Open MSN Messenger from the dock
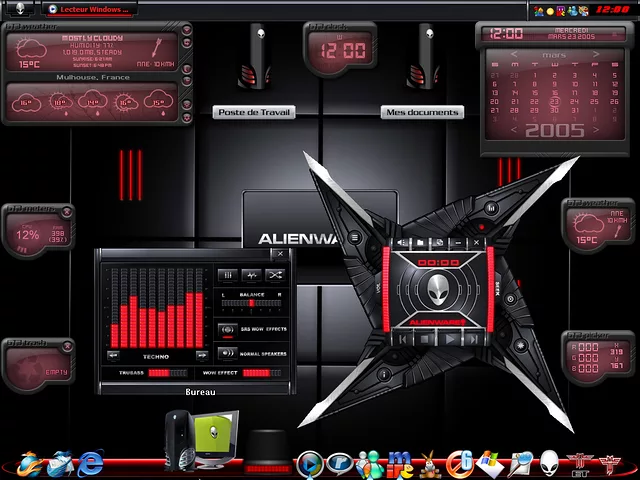The height and width of the screenshot is (480, 640). (369, 464)
